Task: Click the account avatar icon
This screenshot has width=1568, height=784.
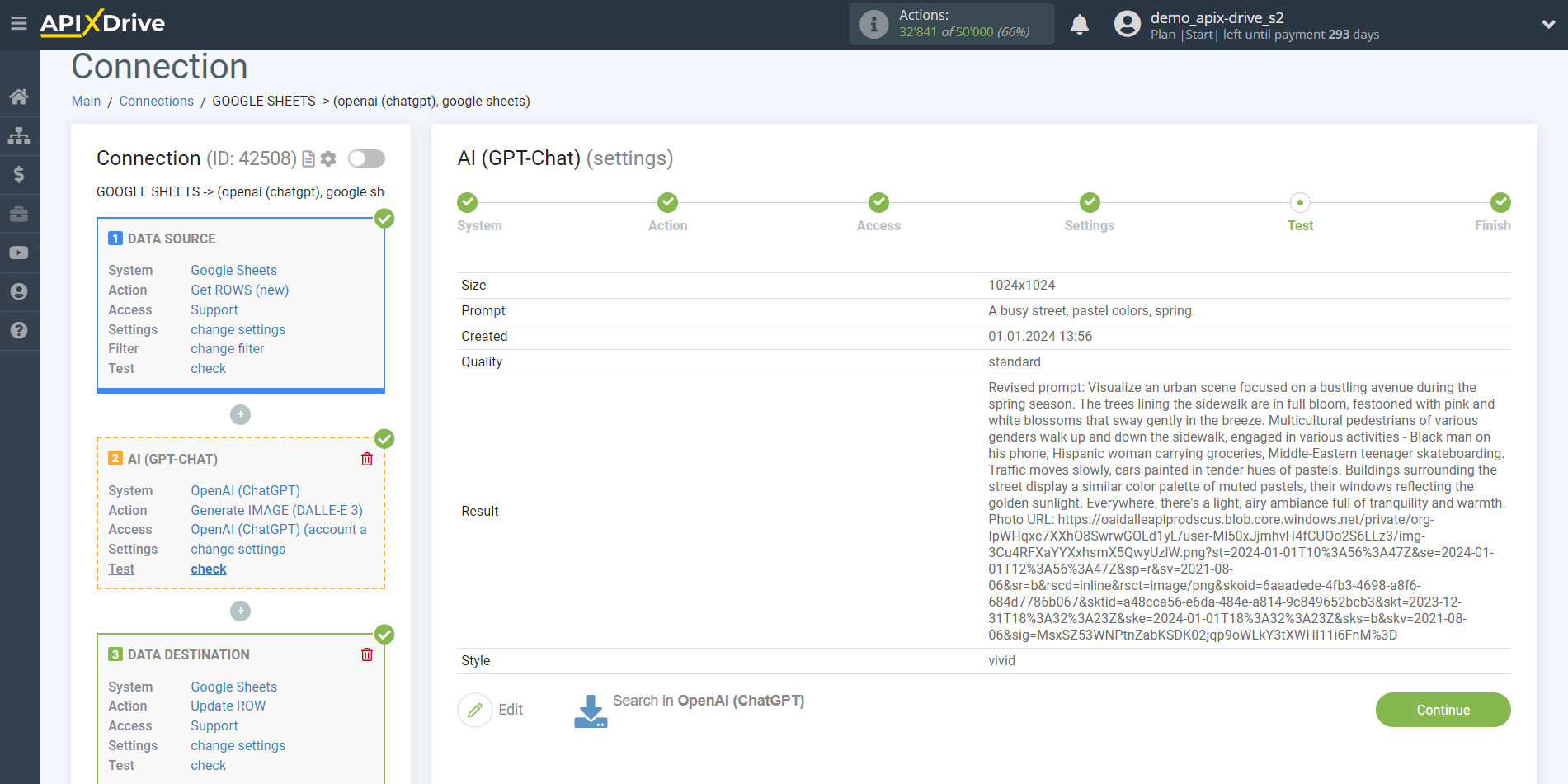Action: click(x=1127, y=24)
